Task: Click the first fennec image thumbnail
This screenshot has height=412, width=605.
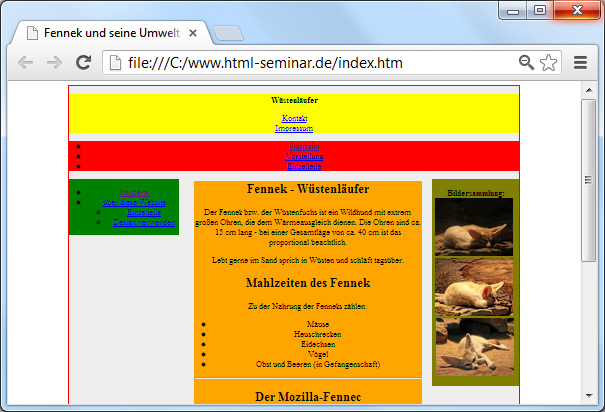Action: click(474, 227)
